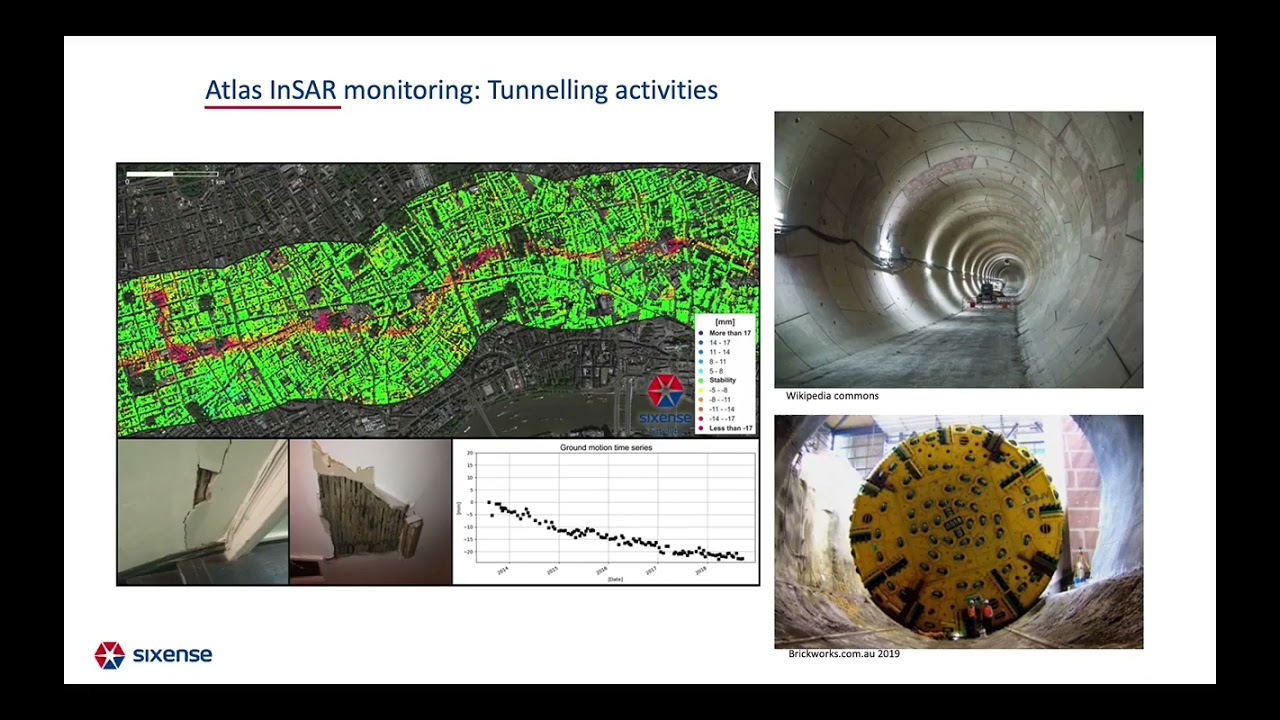Screen dimensions: 1280x720
Task: Click the Sixense logo in the slide footer
Action: (153, 655)
